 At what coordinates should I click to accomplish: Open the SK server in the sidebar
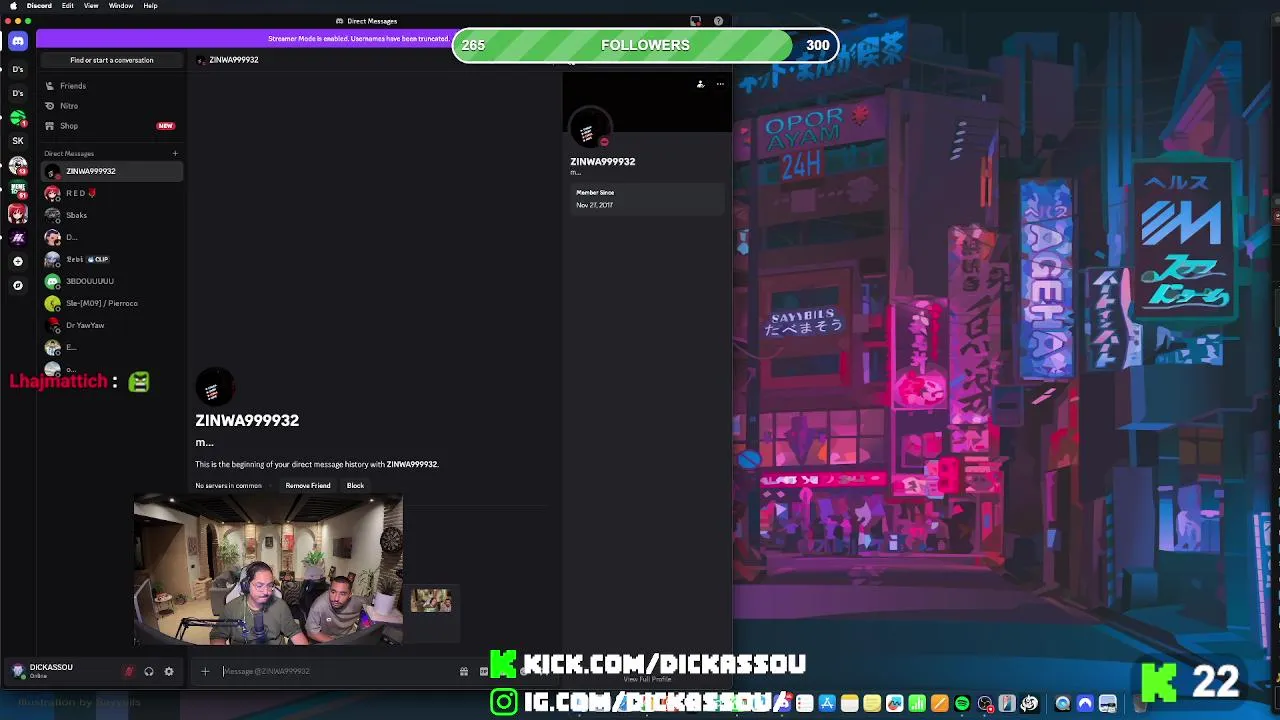[x=18, y=141]
